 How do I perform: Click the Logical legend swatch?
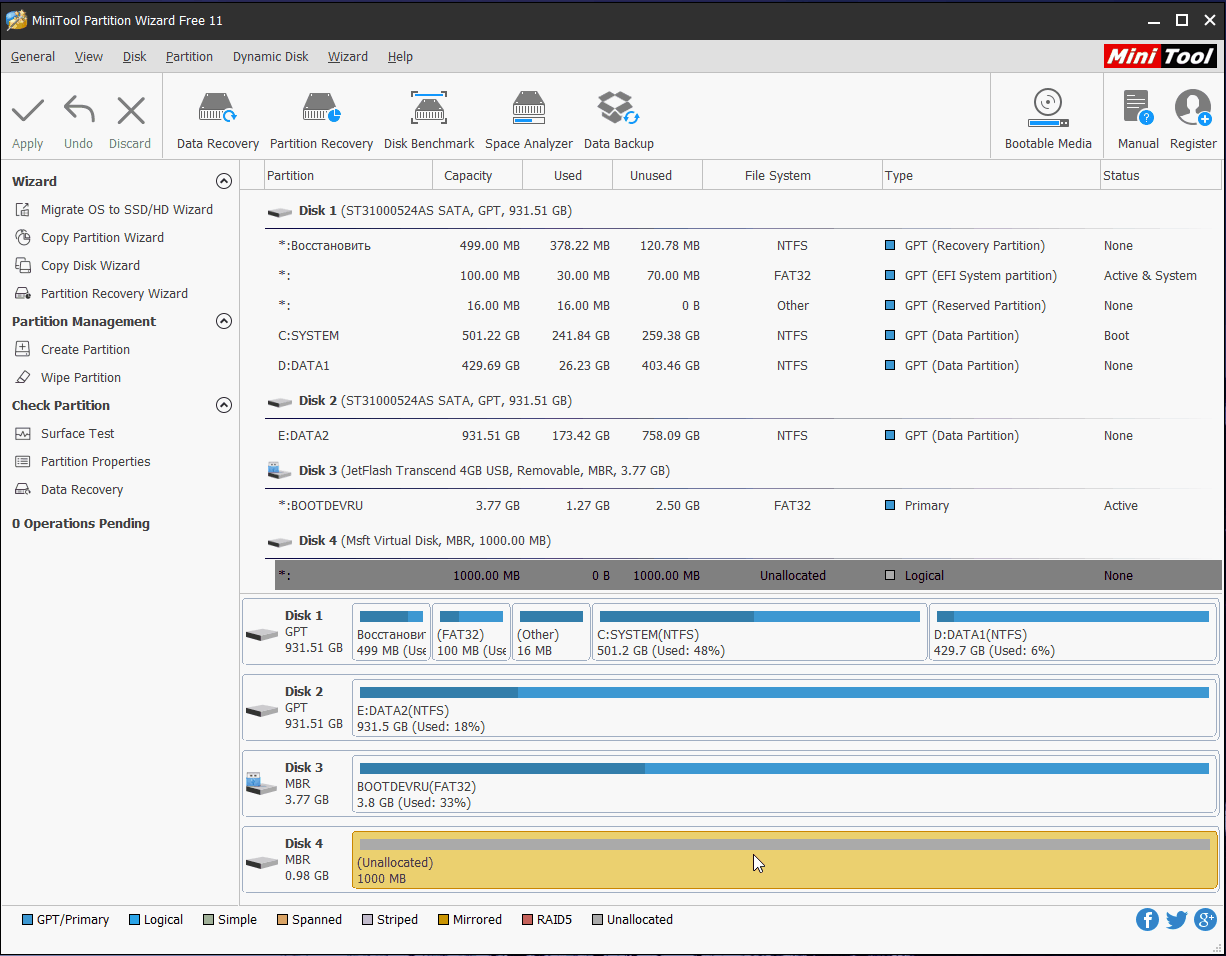tap(134, 920)
